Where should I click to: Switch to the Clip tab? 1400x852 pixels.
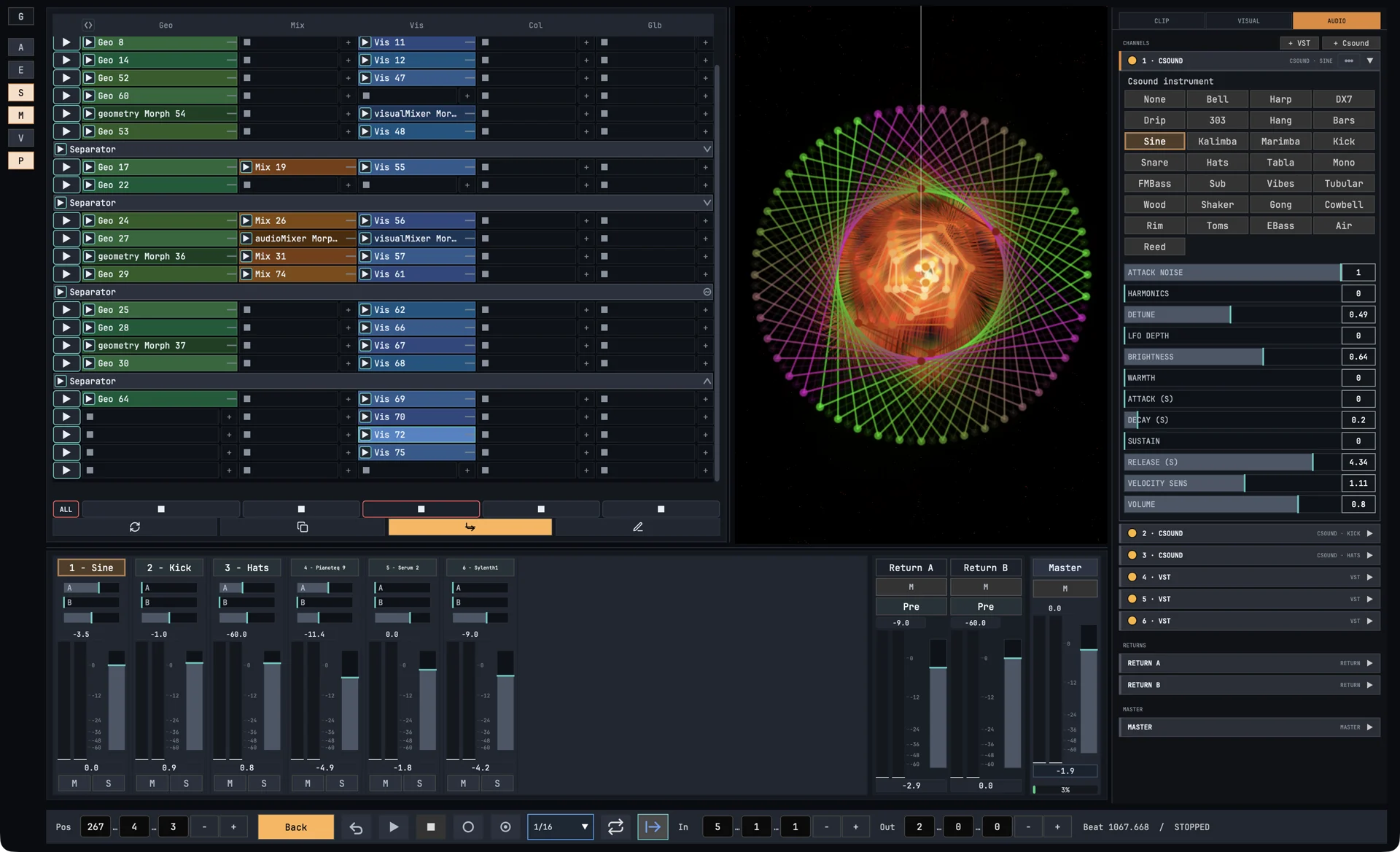tap(1162, 20)
